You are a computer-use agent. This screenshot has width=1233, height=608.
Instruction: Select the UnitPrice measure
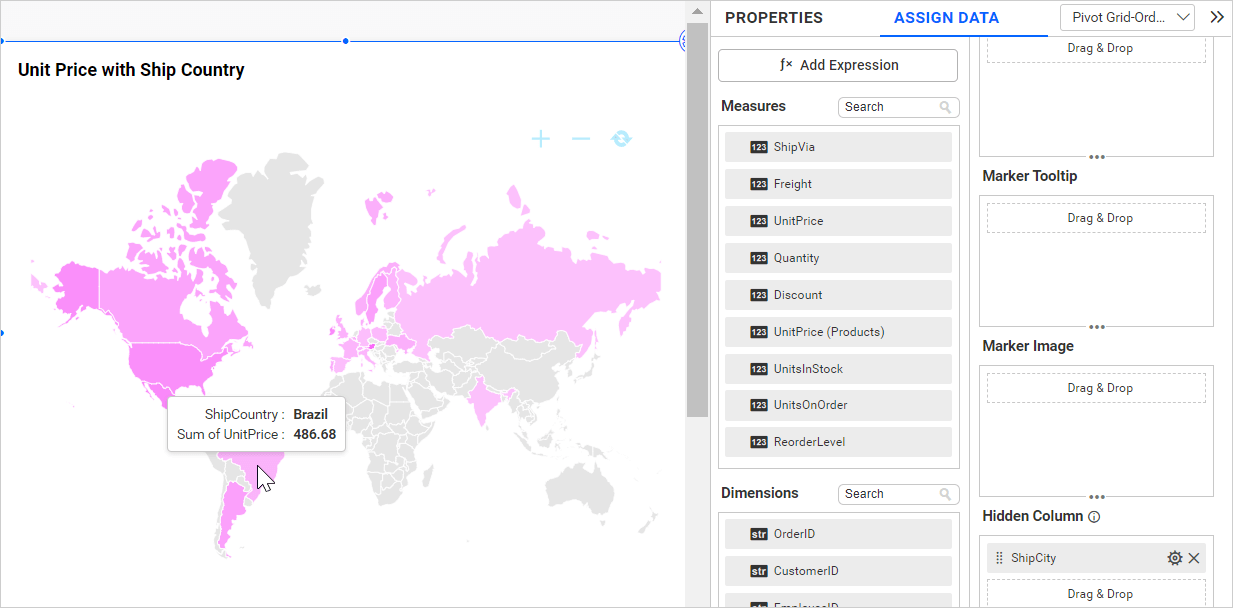tap(838, 221)
